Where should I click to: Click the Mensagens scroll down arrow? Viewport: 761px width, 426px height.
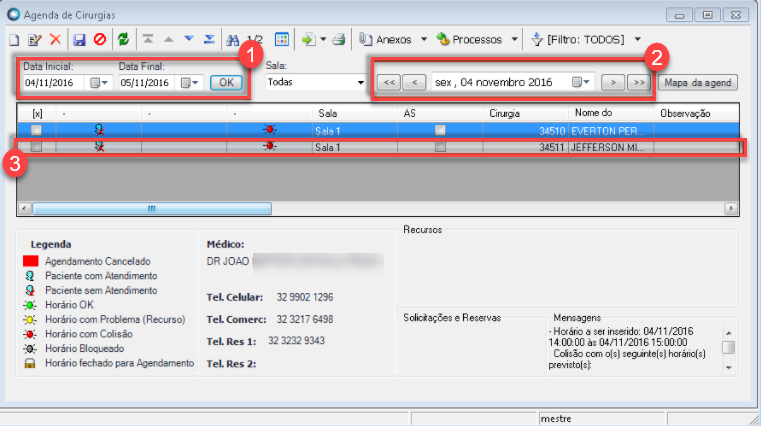pyautogui.click(x=728, y=368)
